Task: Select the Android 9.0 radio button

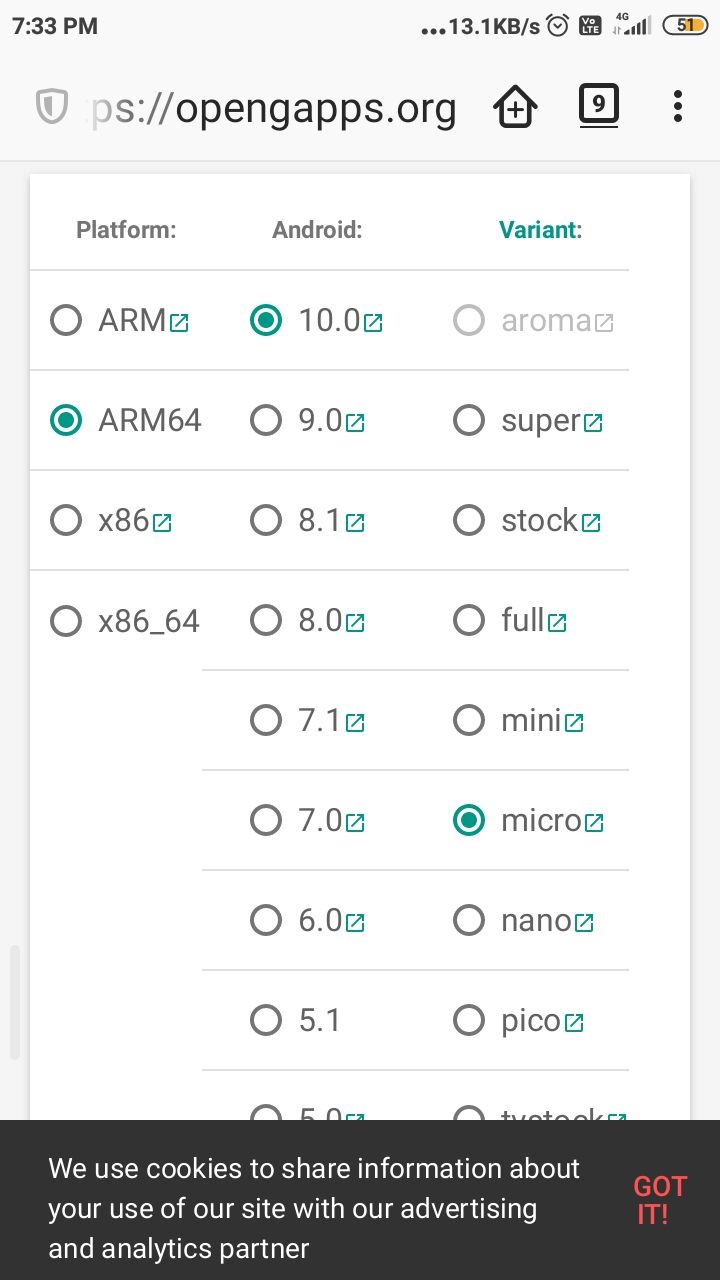Action: [266, 421]
